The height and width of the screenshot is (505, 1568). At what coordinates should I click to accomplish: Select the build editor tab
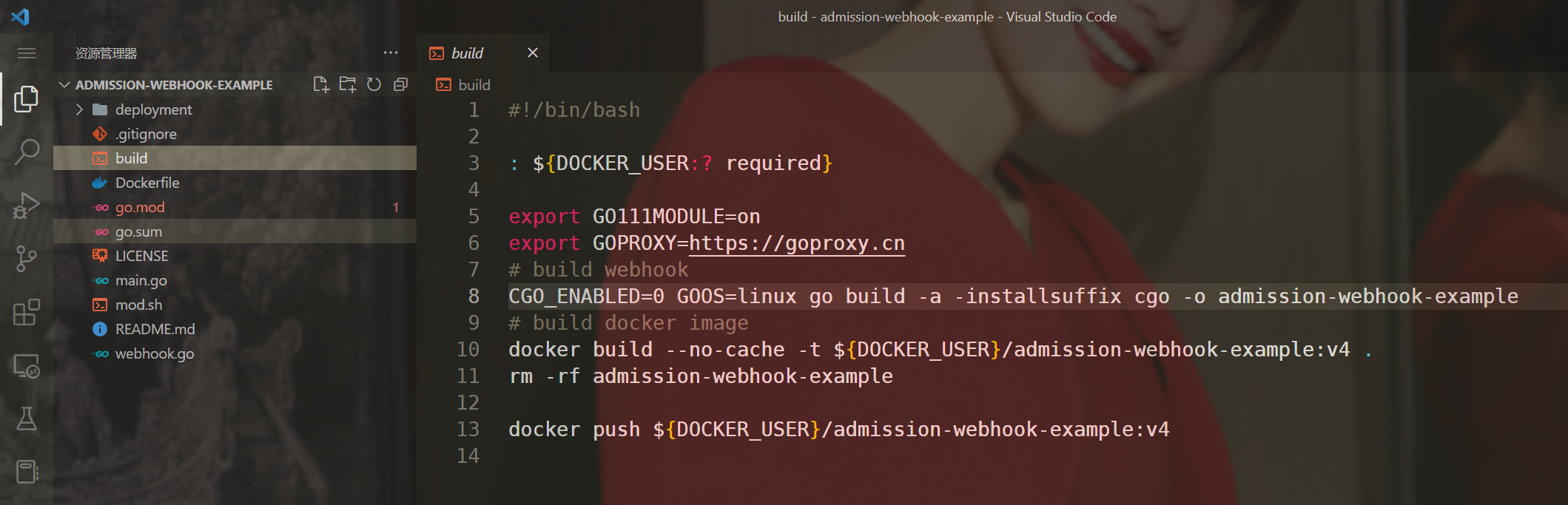[x=467, y=53]
